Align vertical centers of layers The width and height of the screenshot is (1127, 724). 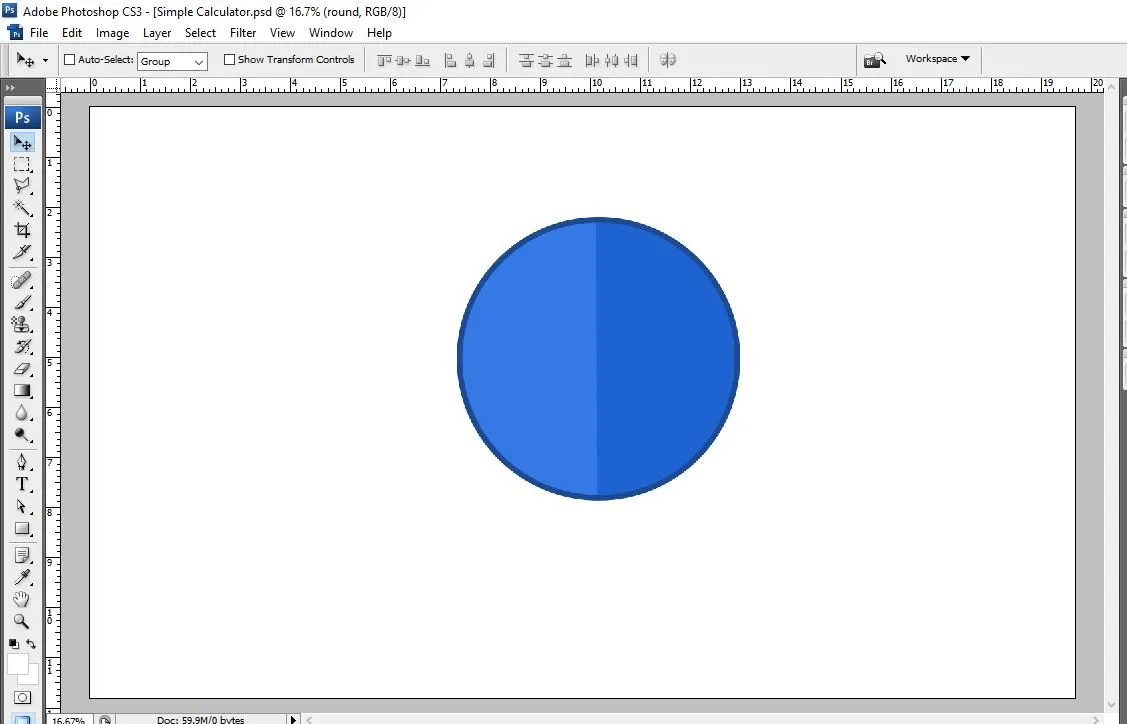403,60
